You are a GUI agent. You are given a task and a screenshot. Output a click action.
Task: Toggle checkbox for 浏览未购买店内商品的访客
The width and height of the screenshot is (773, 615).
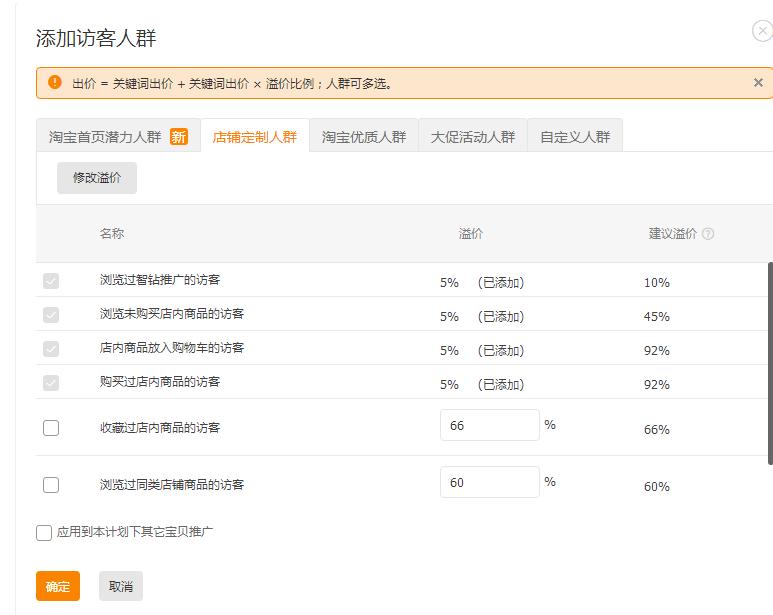pos(51,315)
